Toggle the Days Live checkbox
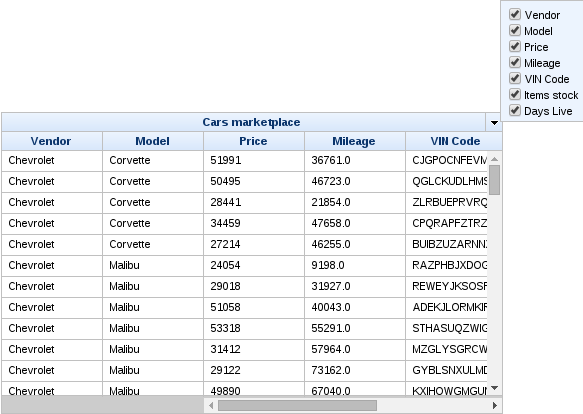 click(x=515, y=110)
